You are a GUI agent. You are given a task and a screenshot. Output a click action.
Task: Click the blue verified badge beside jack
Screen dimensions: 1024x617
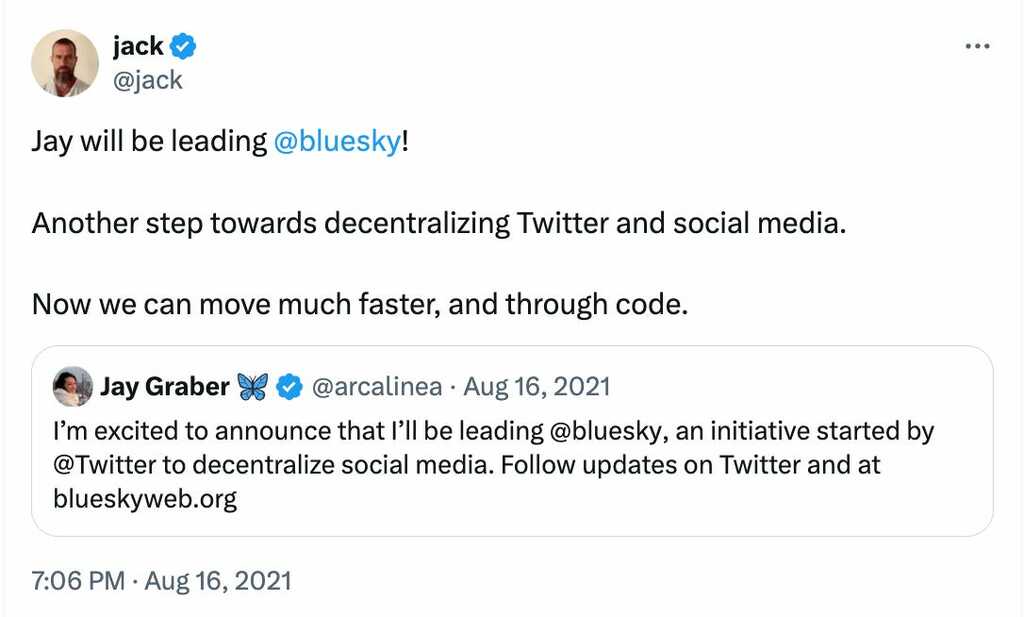pyautogui.click(x=183, y=46)
